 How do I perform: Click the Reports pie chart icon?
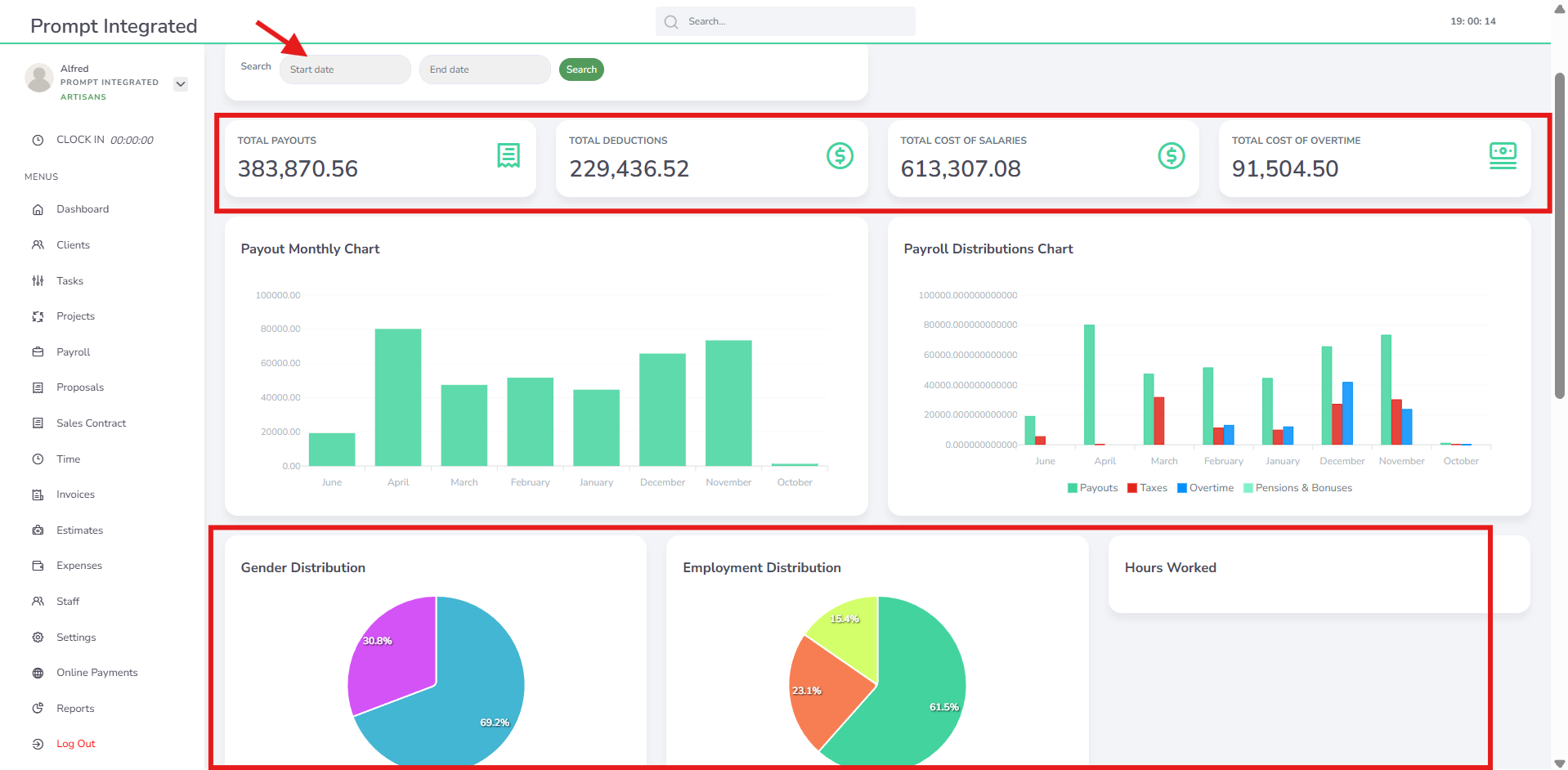(38, 709)
